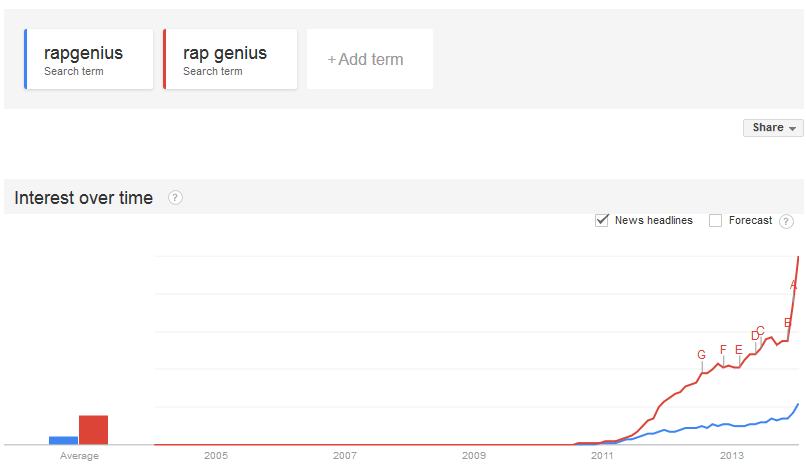Select the rapgenius search term box
Image resolution: width=806 pixels, height=466 pixels.
click(x=89, y=59)
